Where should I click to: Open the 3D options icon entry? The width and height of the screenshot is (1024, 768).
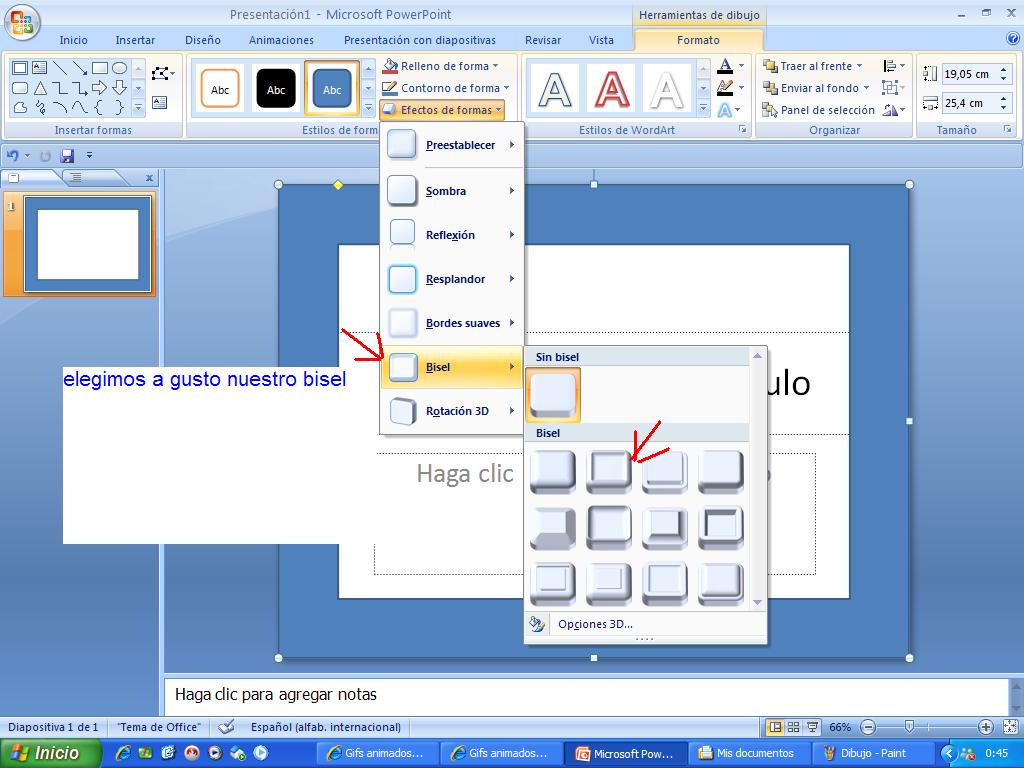click(537, 624)
